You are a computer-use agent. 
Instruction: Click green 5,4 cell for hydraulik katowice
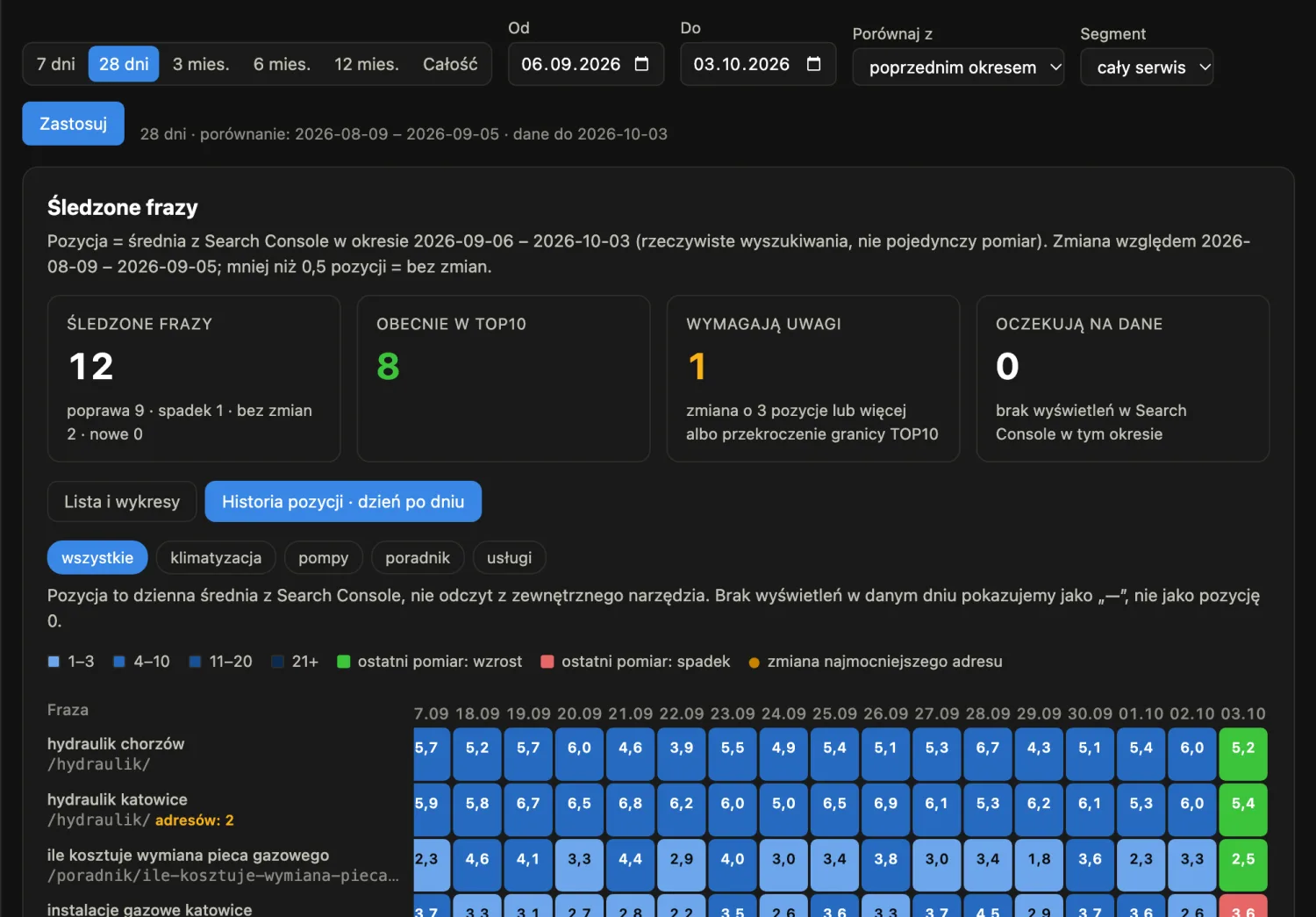pyautogui.click(x=1243, y=809)
